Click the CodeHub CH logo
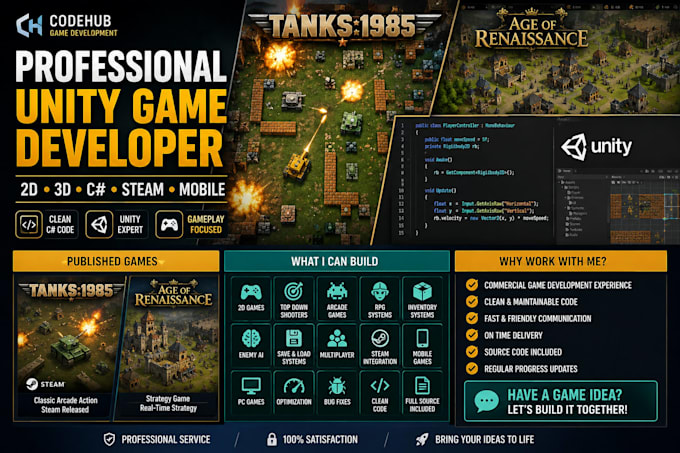The width and height of the screenshot is (680, 453). click(29, 26)
